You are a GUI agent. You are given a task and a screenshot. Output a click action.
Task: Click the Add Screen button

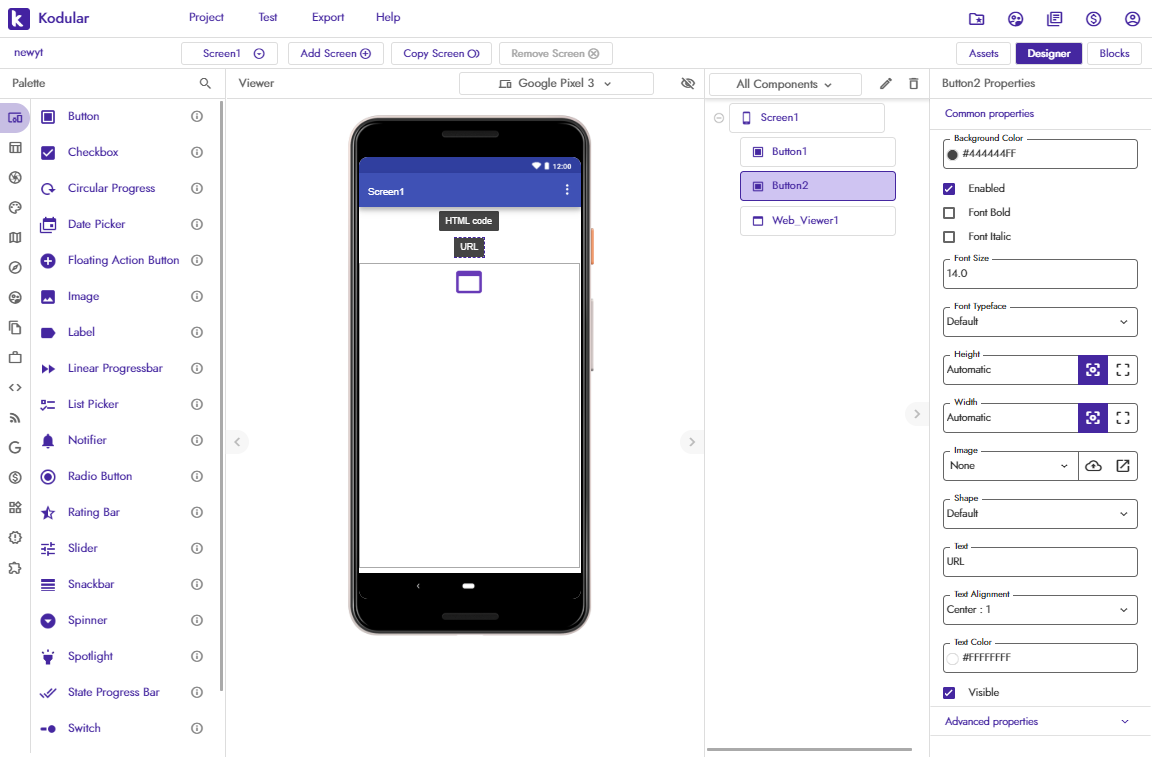(335, 54)
